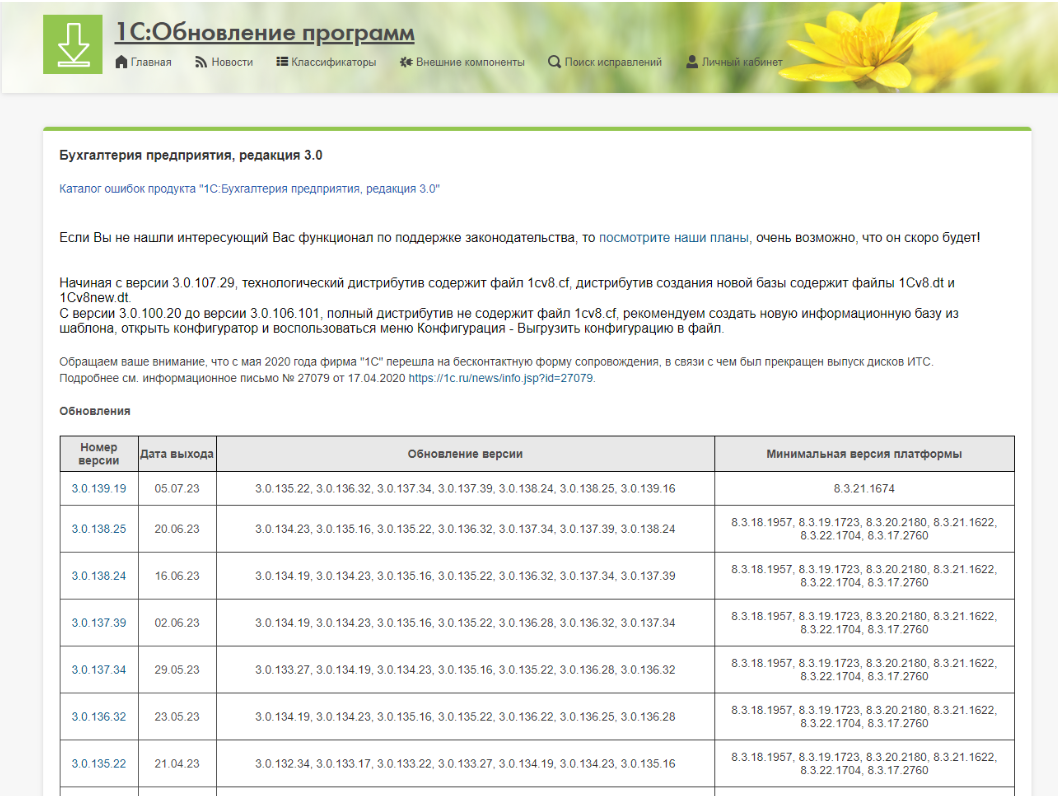
Task: Click the platform version 8.3.21.1674 cell
Action: tap(864, 488)
